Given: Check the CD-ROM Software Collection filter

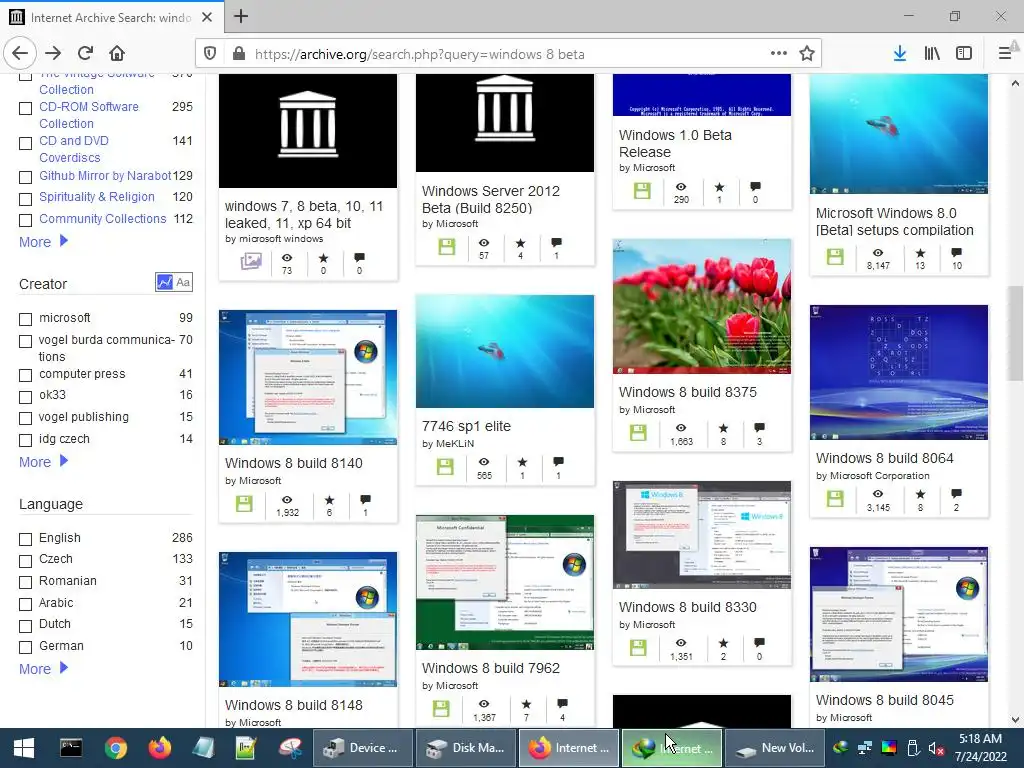Looking at the screenshot, I should pyautogui.click(x=25, y=108).
